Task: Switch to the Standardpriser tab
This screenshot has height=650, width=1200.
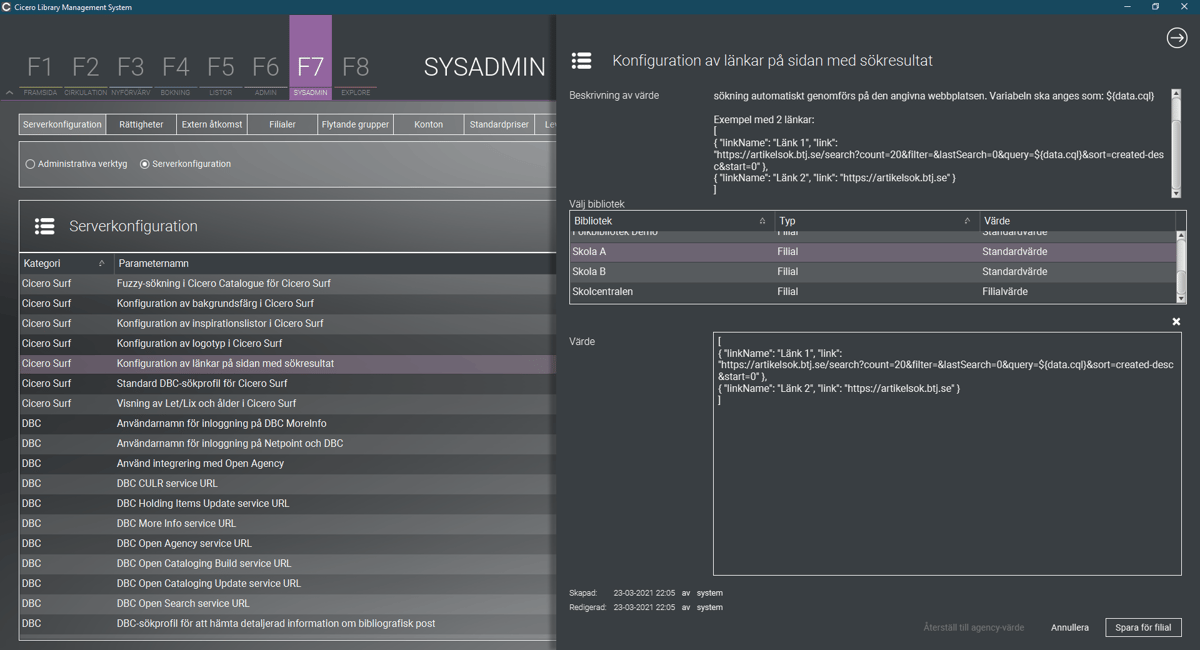Action: [499, 125]
